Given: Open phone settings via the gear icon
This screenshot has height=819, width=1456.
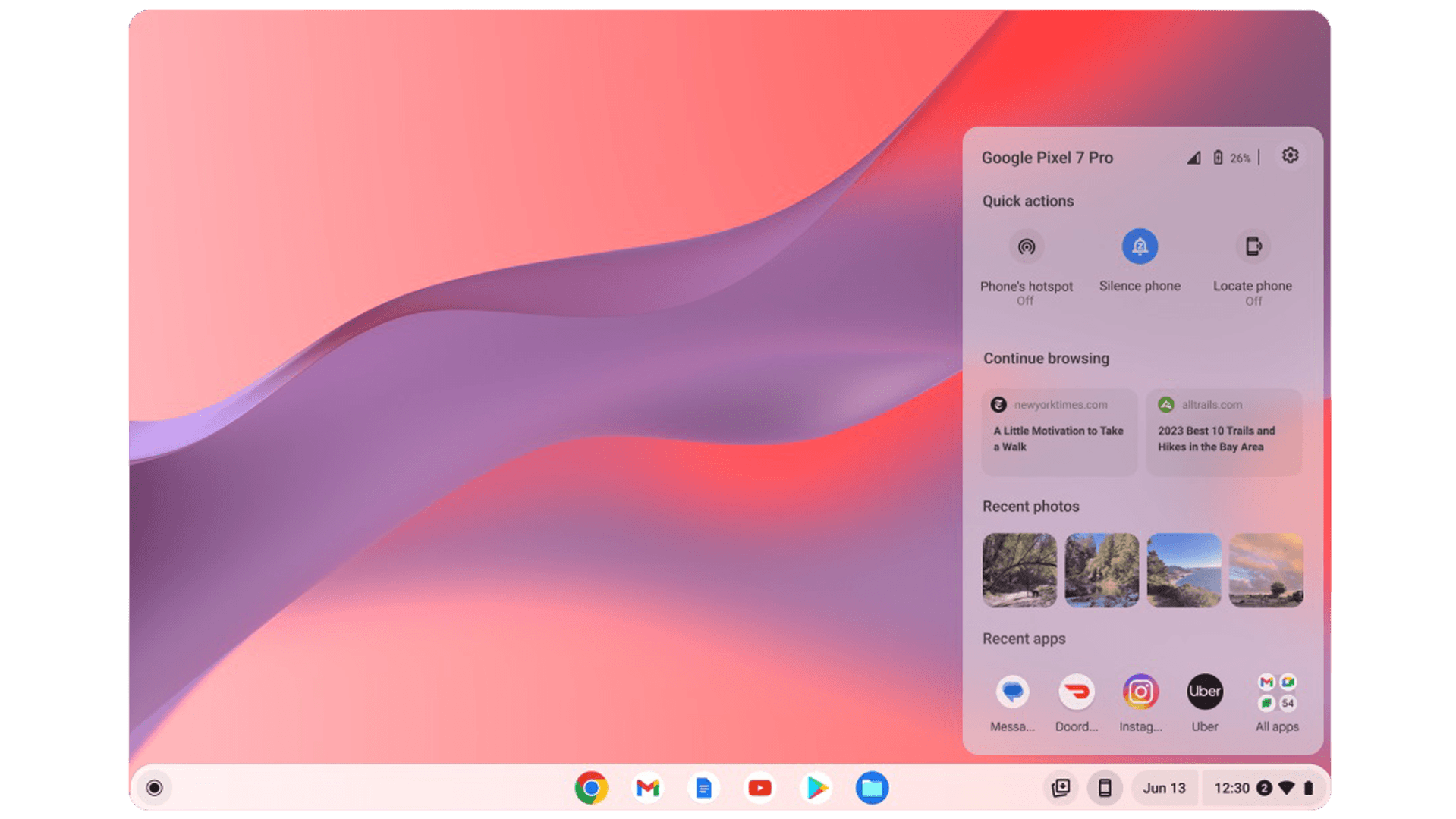Looking at the screenshot, I should 1290,156.
